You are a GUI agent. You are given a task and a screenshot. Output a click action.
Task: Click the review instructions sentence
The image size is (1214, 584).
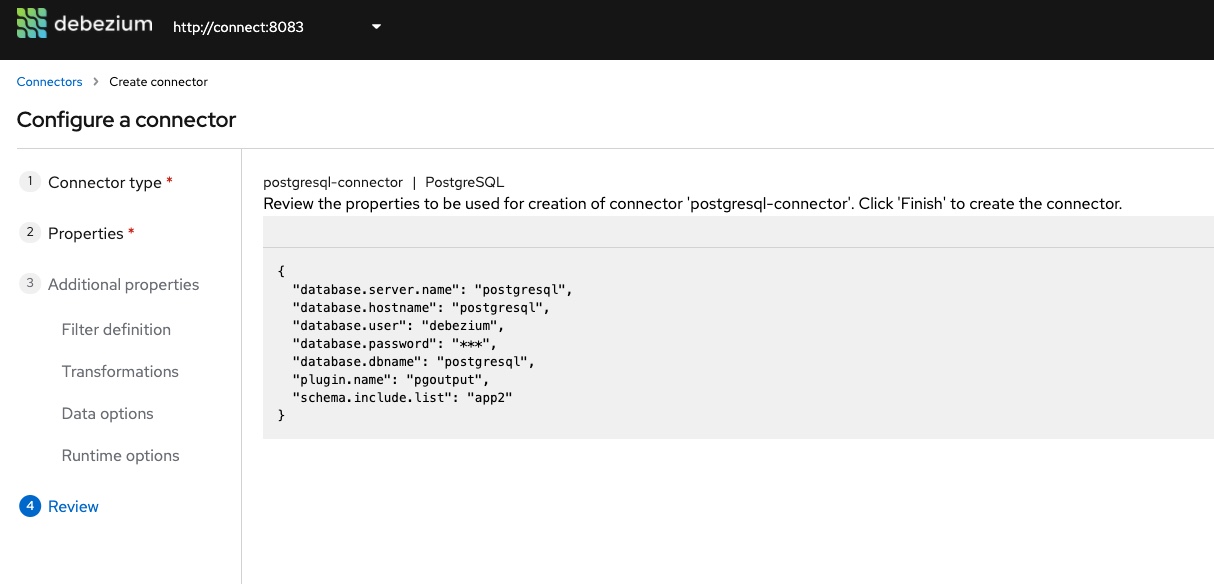[x=693, y=203]
